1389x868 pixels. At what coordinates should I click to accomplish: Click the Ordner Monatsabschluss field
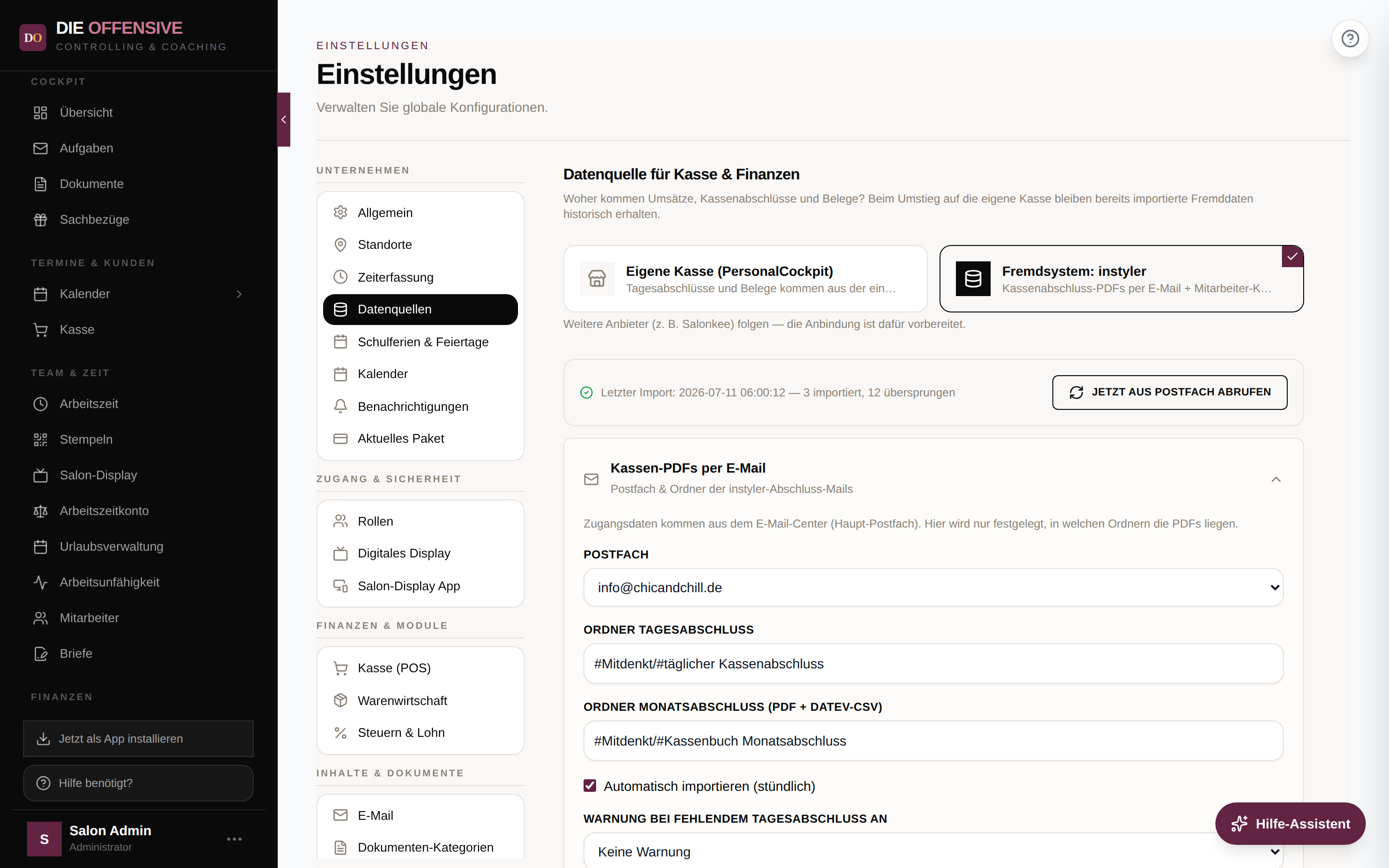point(933,741)
